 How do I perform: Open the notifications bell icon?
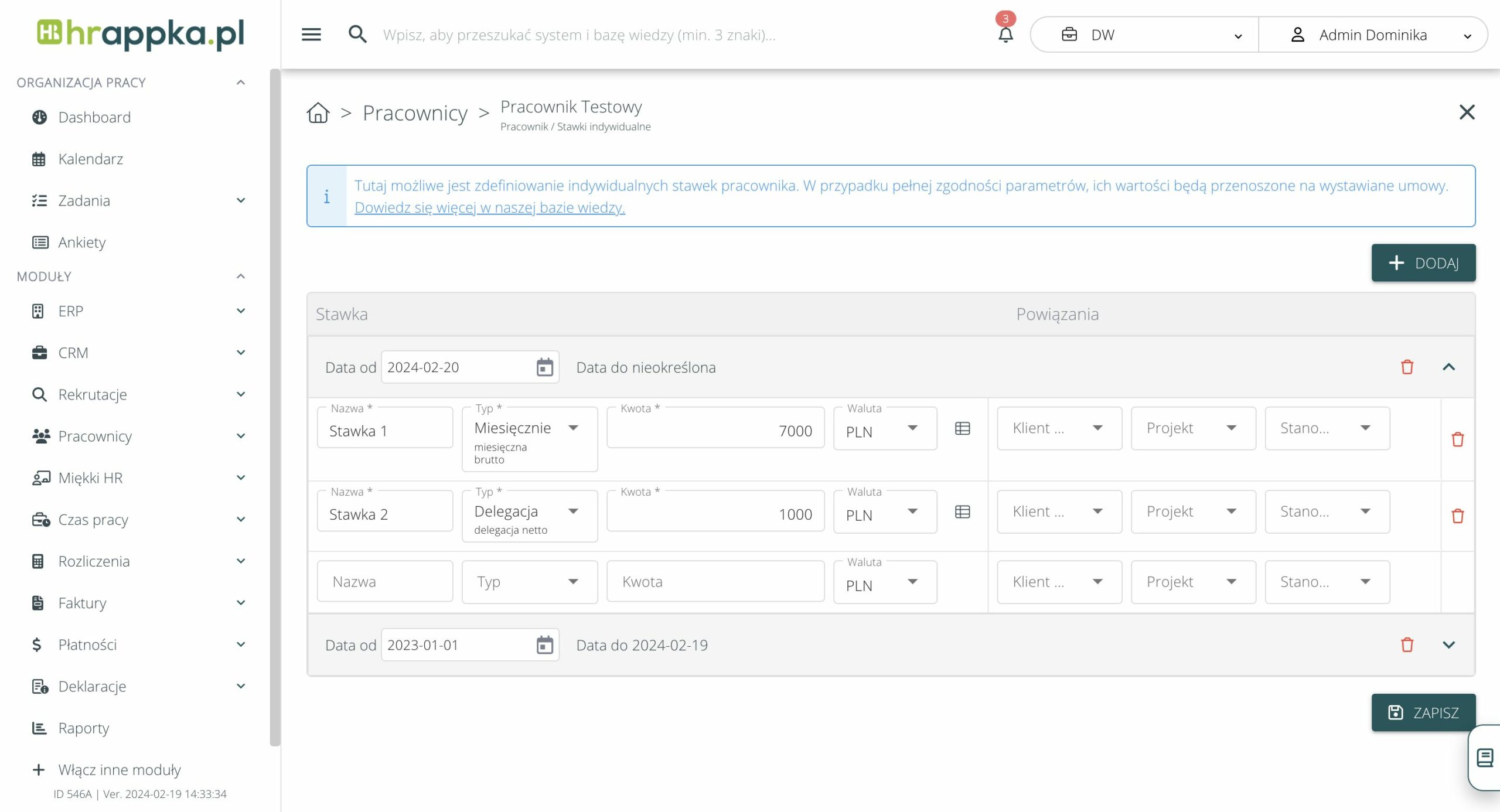tap(1005, 35)
